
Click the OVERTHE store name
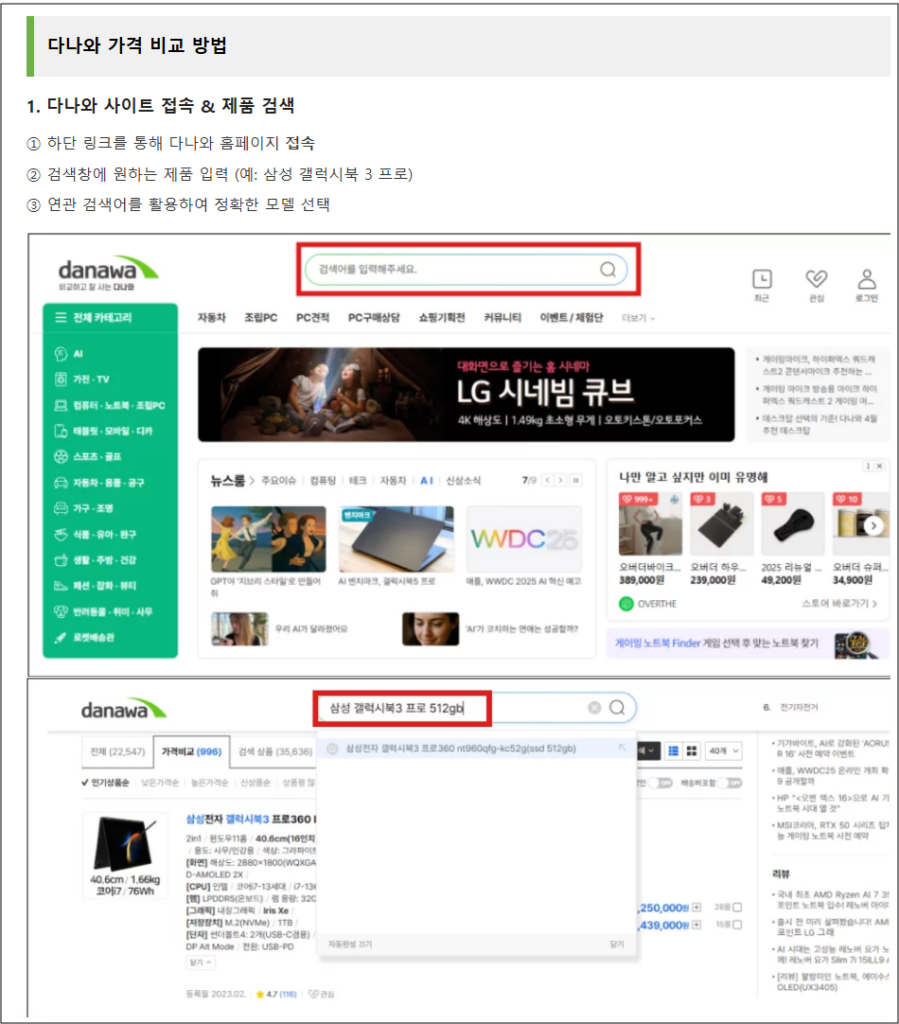[657, 603]
